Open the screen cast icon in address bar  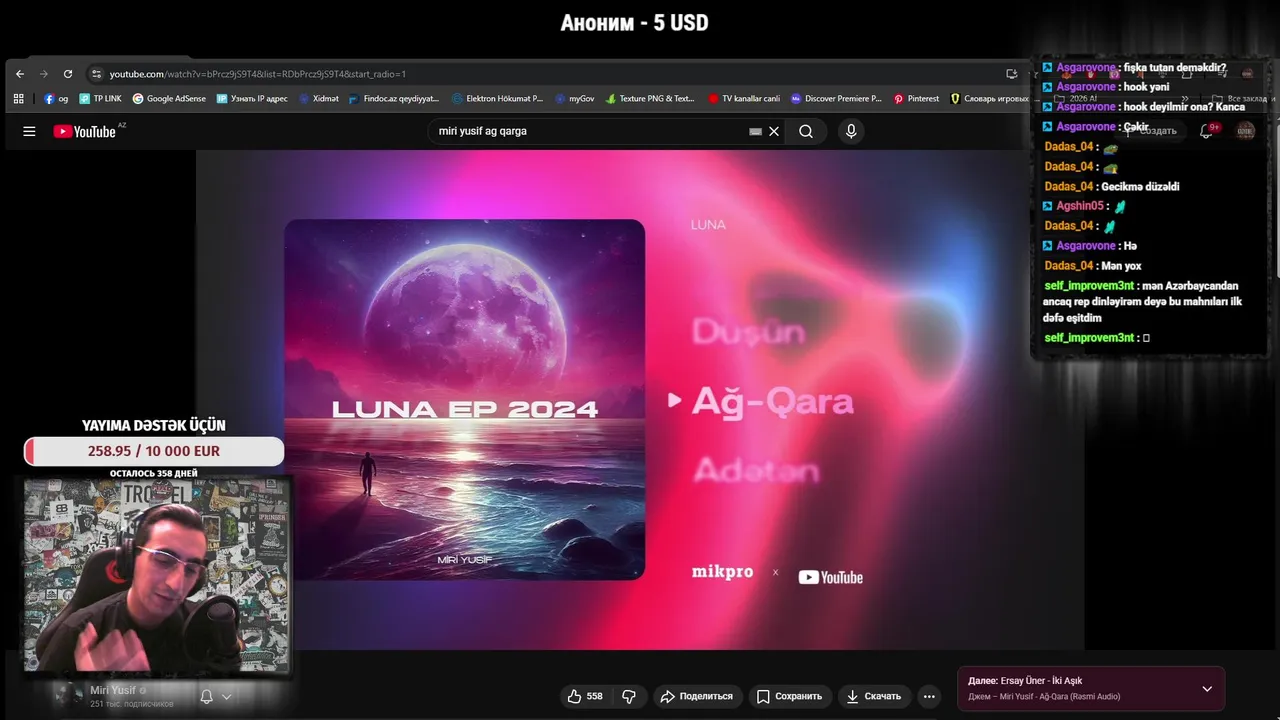pos(1012,74)
